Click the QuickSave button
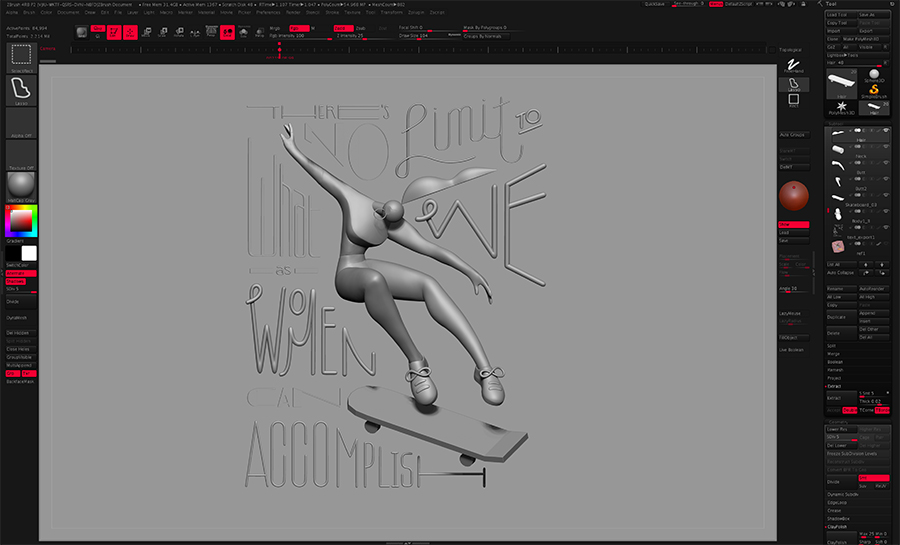 [x=655, y=4]
